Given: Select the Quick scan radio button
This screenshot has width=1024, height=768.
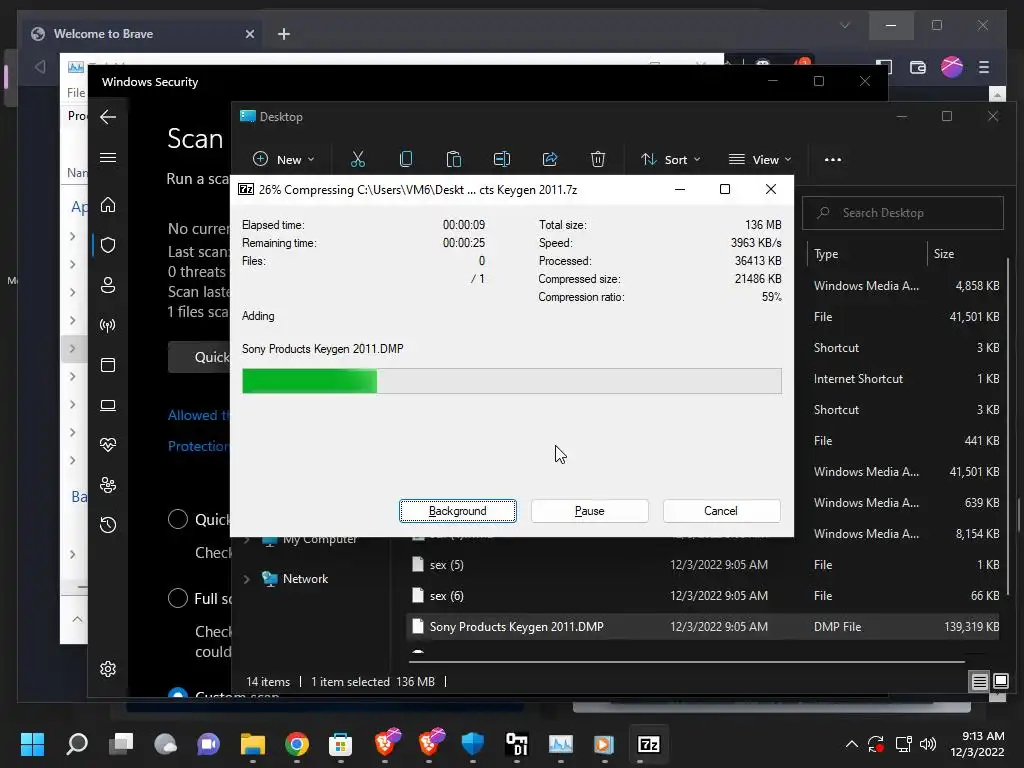Looking at the screenshot, I should [x=178, y=519].
